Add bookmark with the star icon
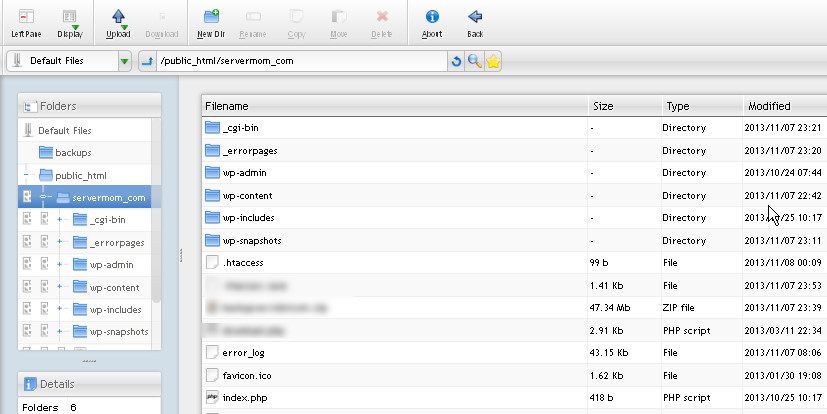The image size is (827, 414). [493, 62]
